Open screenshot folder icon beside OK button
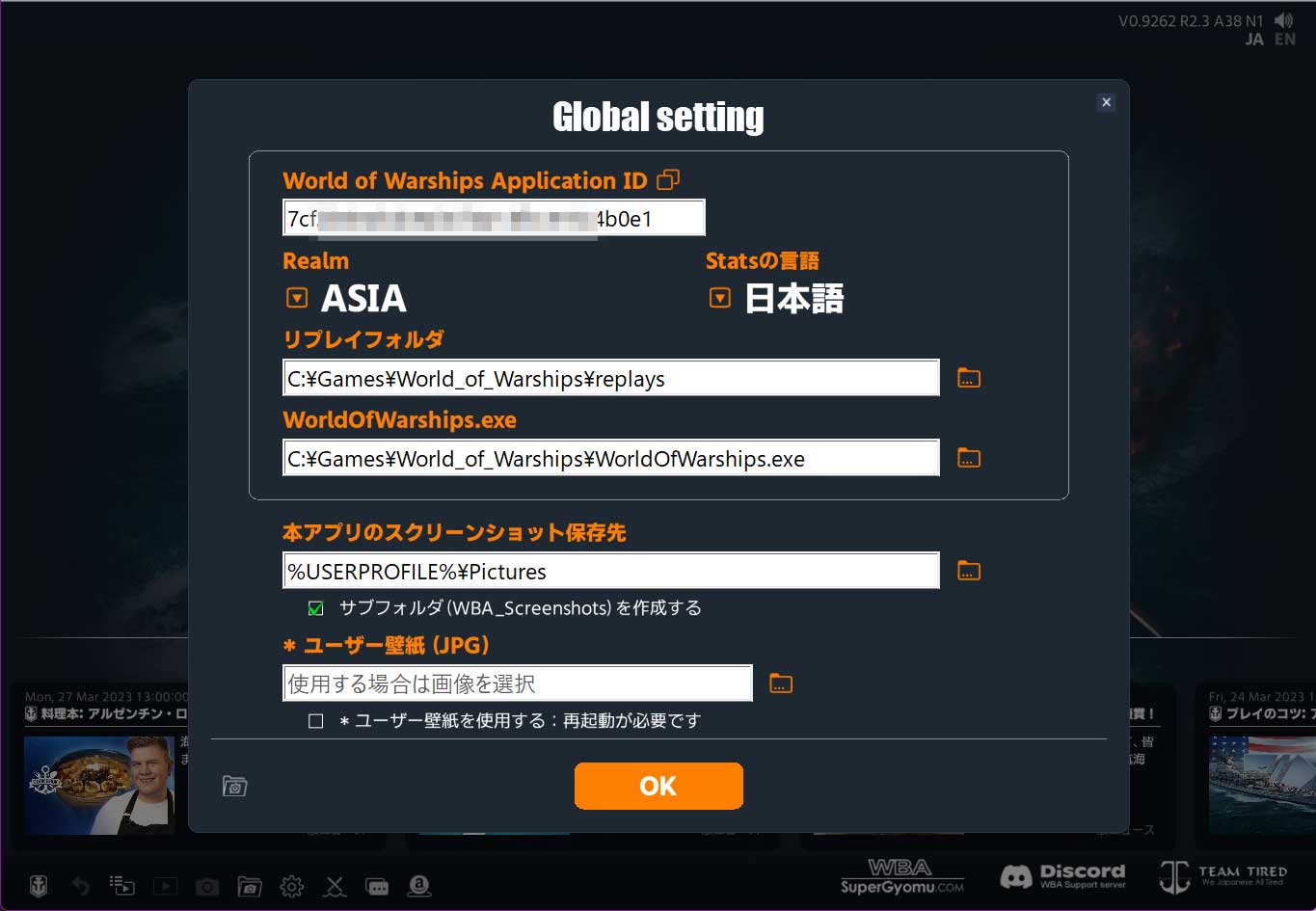The width and height of the screenshot is (1316, 911). coord(234,786)
